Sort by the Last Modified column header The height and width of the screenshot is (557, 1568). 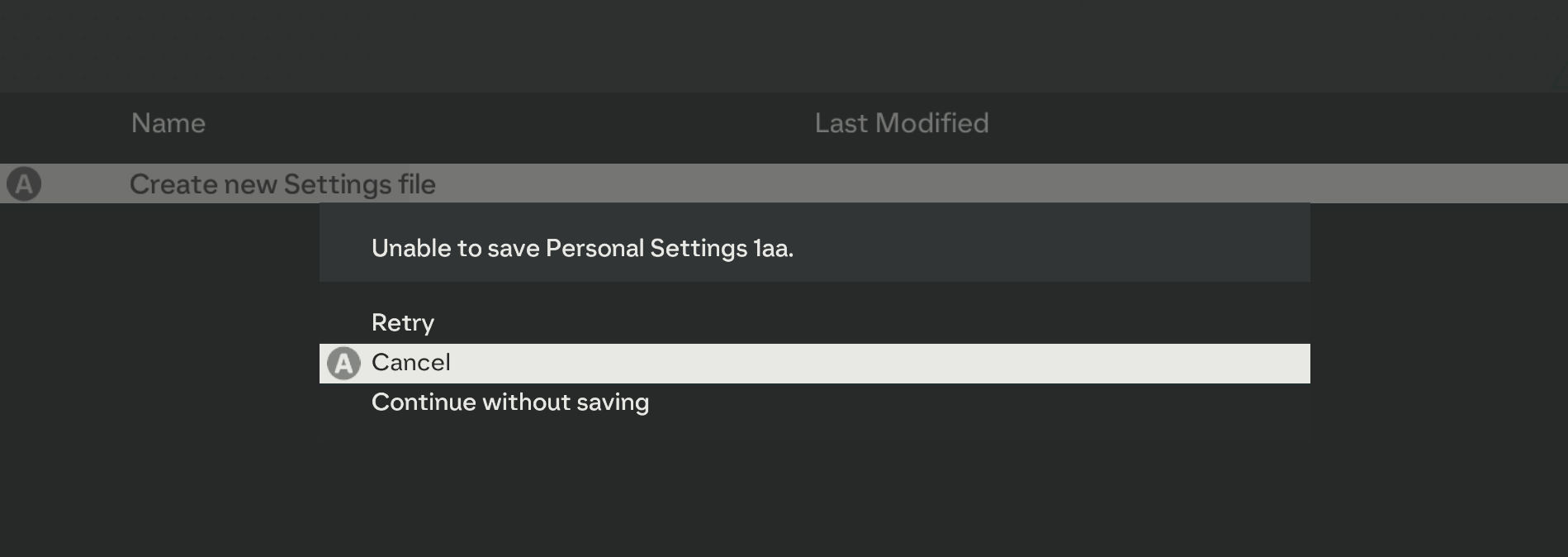[902, 123]
